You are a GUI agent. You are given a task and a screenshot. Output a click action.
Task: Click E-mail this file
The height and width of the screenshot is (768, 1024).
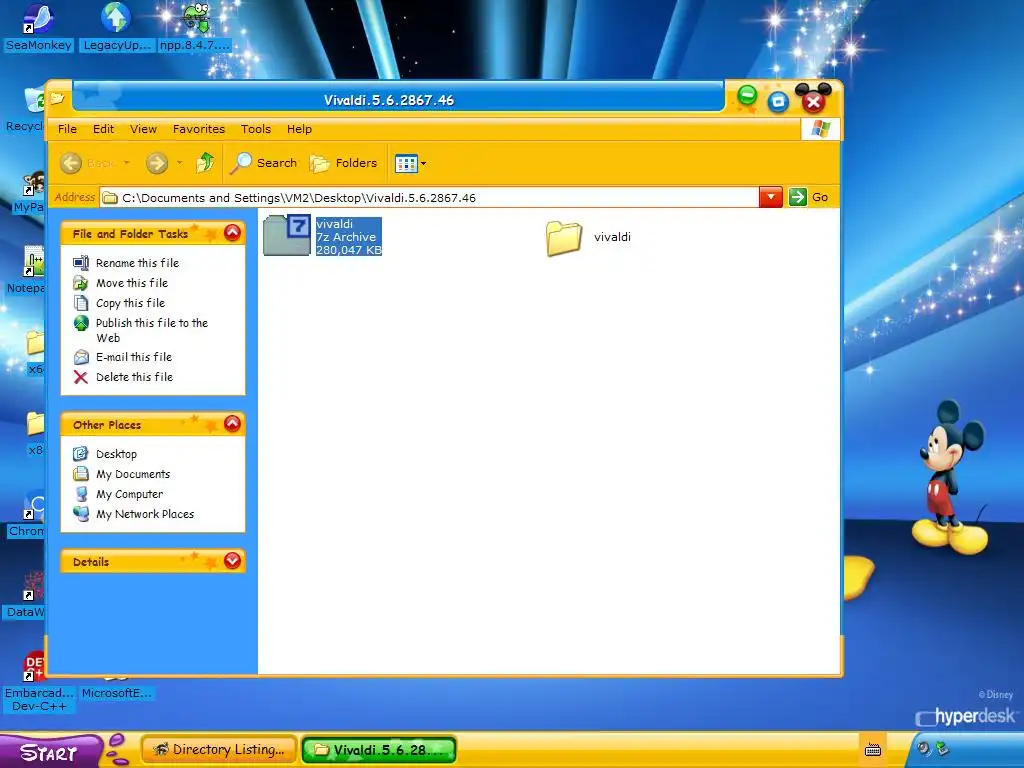134,357
